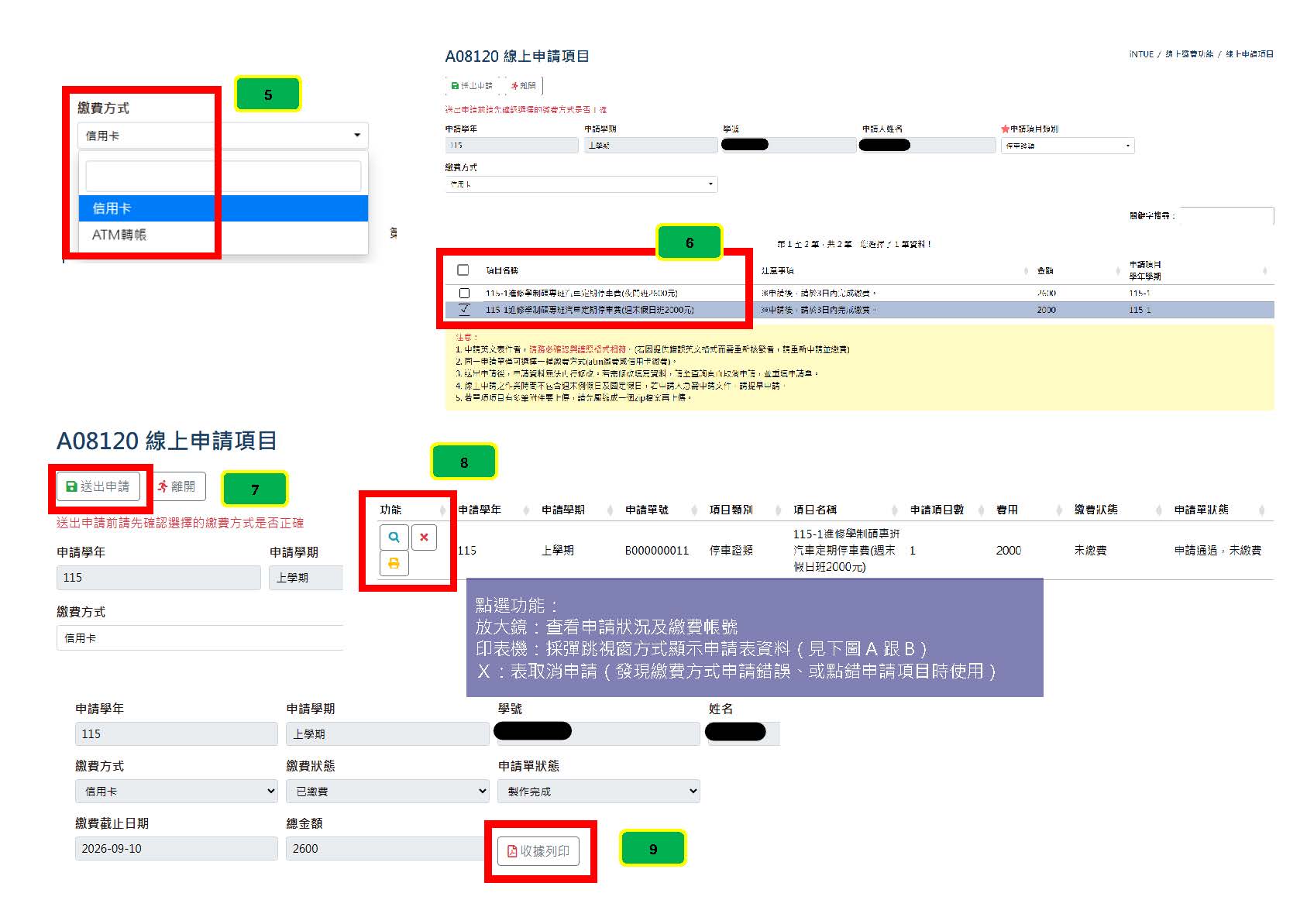Click the 收據列印 receipt print button
Screen dimensions: 1307x924
(x=538, y=851)
